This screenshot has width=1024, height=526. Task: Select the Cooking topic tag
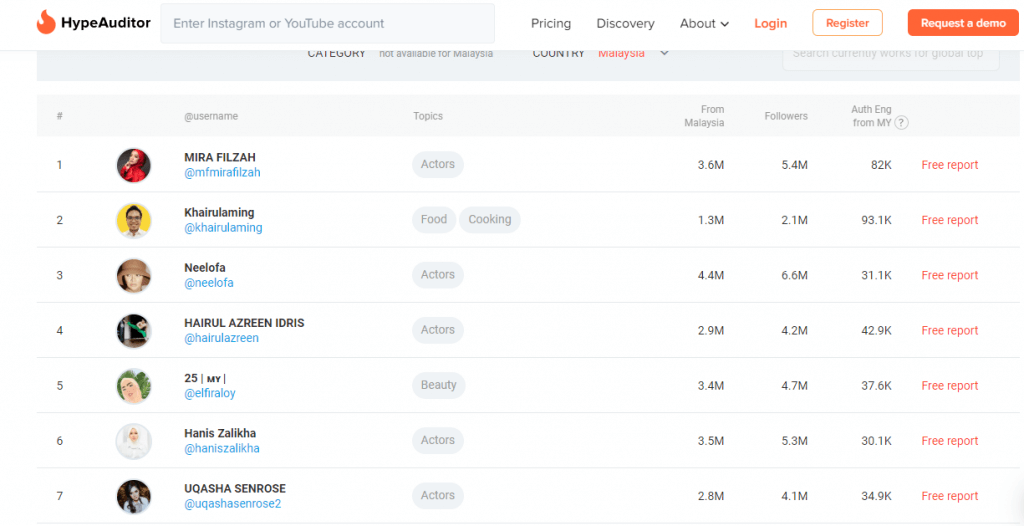tap(490, 220)
